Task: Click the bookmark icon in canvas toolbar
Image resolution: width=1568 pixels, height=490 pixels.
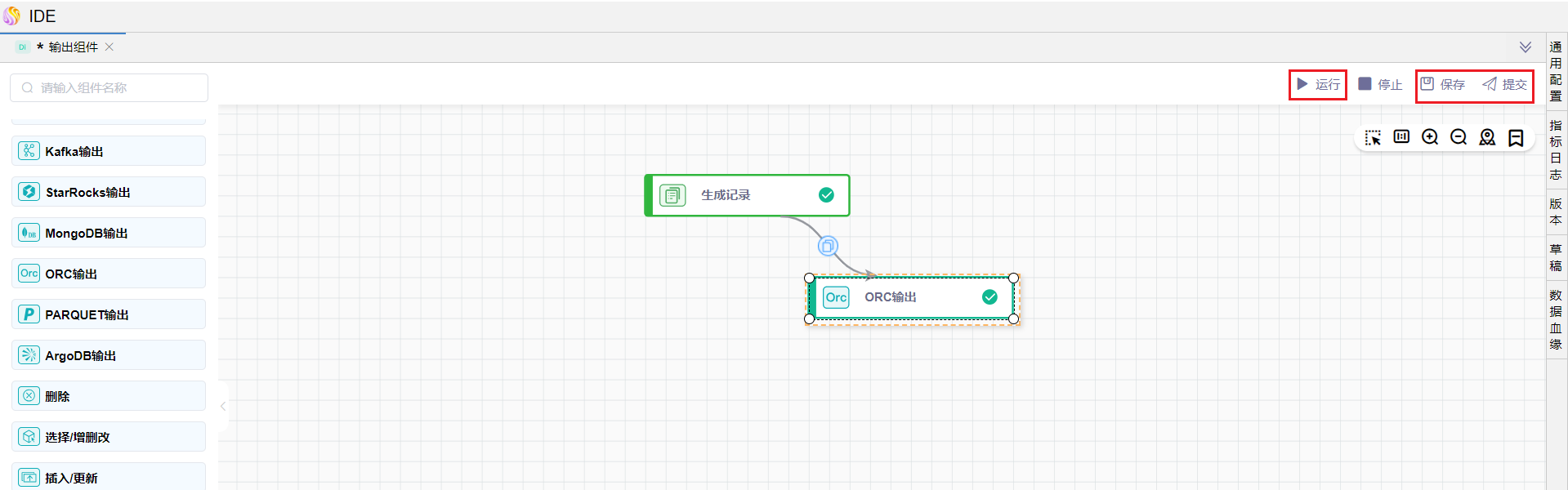Action: tap(1516, 138)
